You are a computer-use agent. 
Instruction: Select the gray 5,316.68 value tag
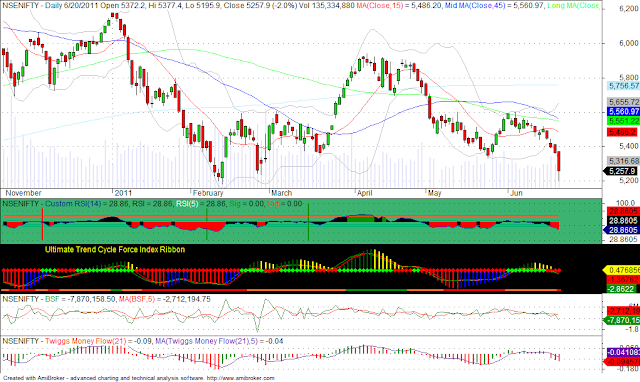click(x=623, y=161)
